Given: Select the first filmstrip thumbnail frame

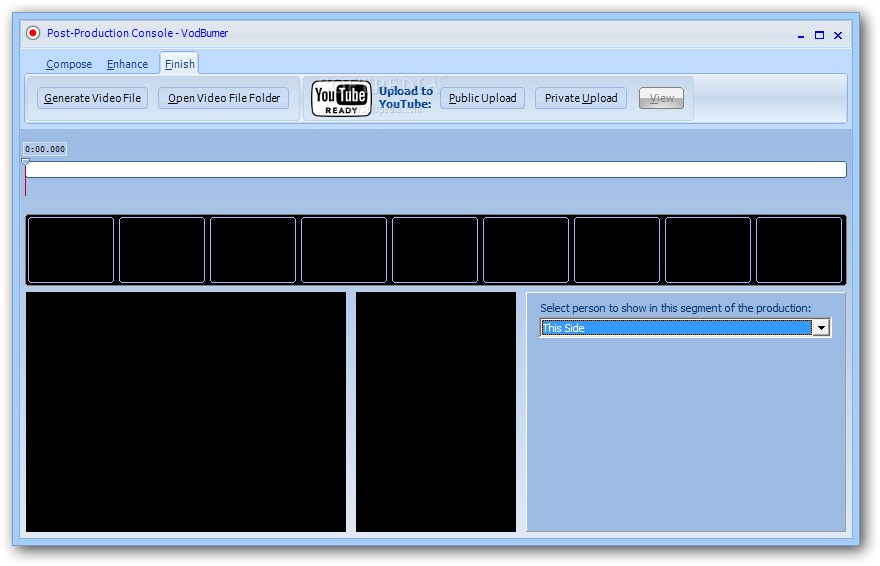Looking at the screenshot, I should [71, 250].
